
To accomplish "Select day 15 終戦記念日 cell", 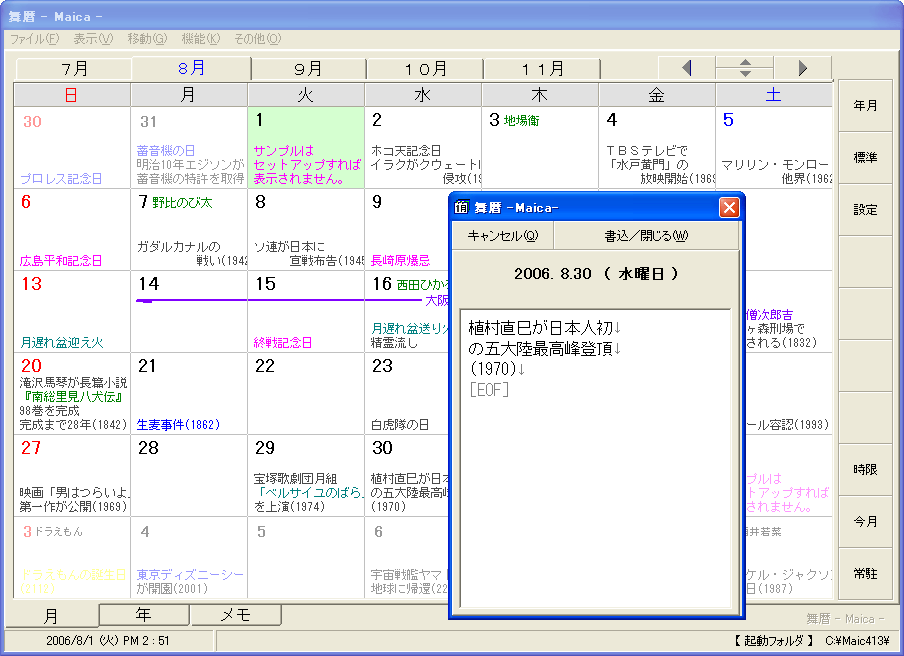I will [306, 311].
